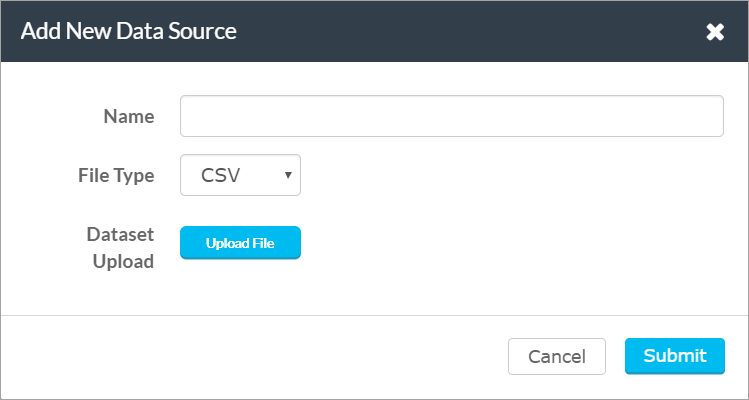Expand the file type options showing CSV

[240, 175]
